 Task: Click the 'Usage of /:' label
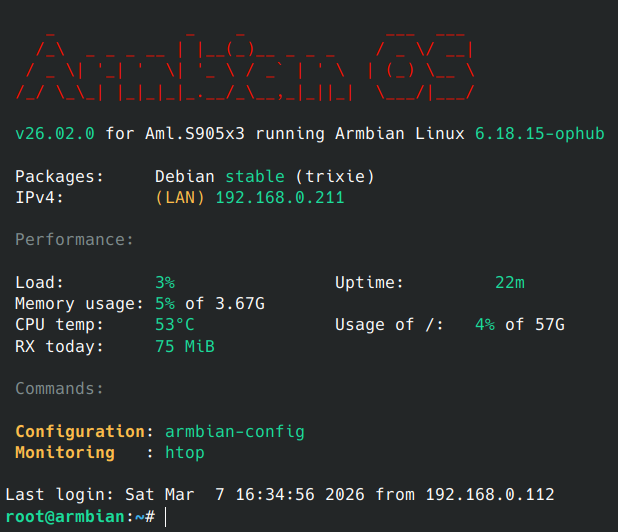point(389,325)
